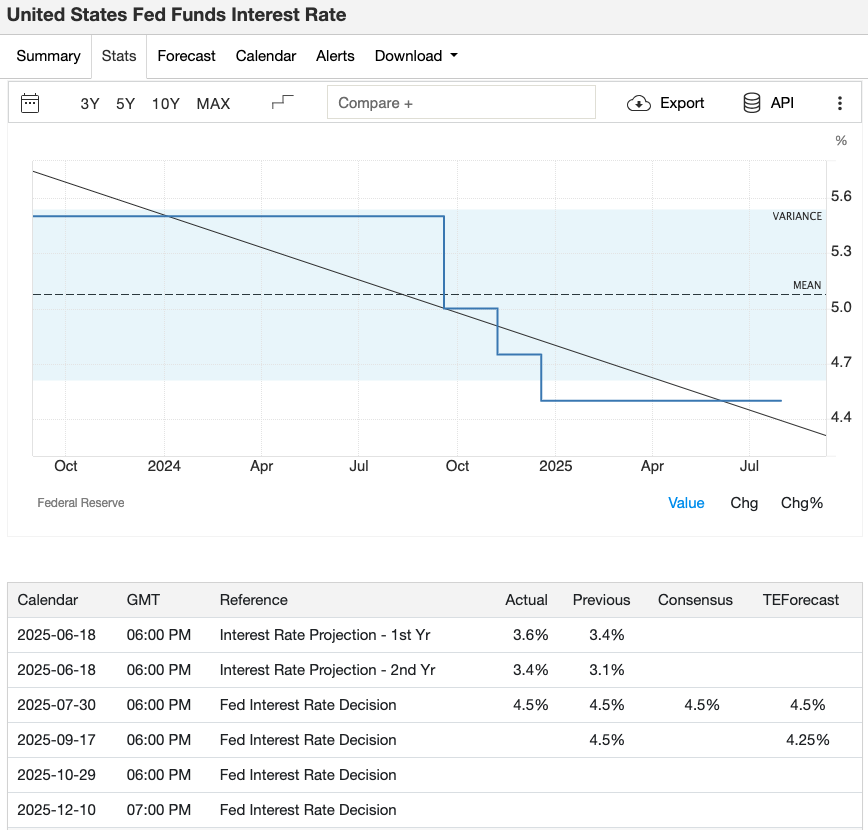This screenshot has width=868, height=830.
Task: Set chart range to 3Y
Action: click(90, 104)
